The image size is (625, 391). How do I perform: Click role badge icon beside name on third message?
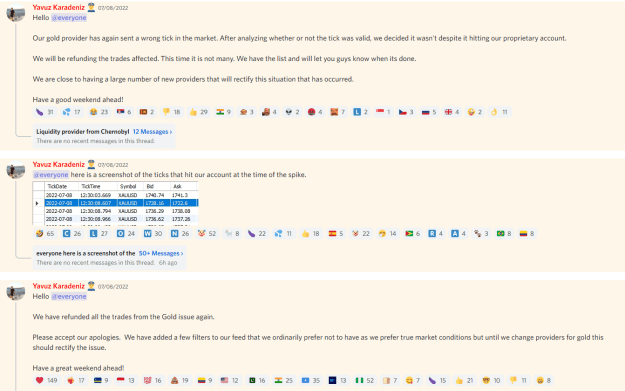click(91, 286)
